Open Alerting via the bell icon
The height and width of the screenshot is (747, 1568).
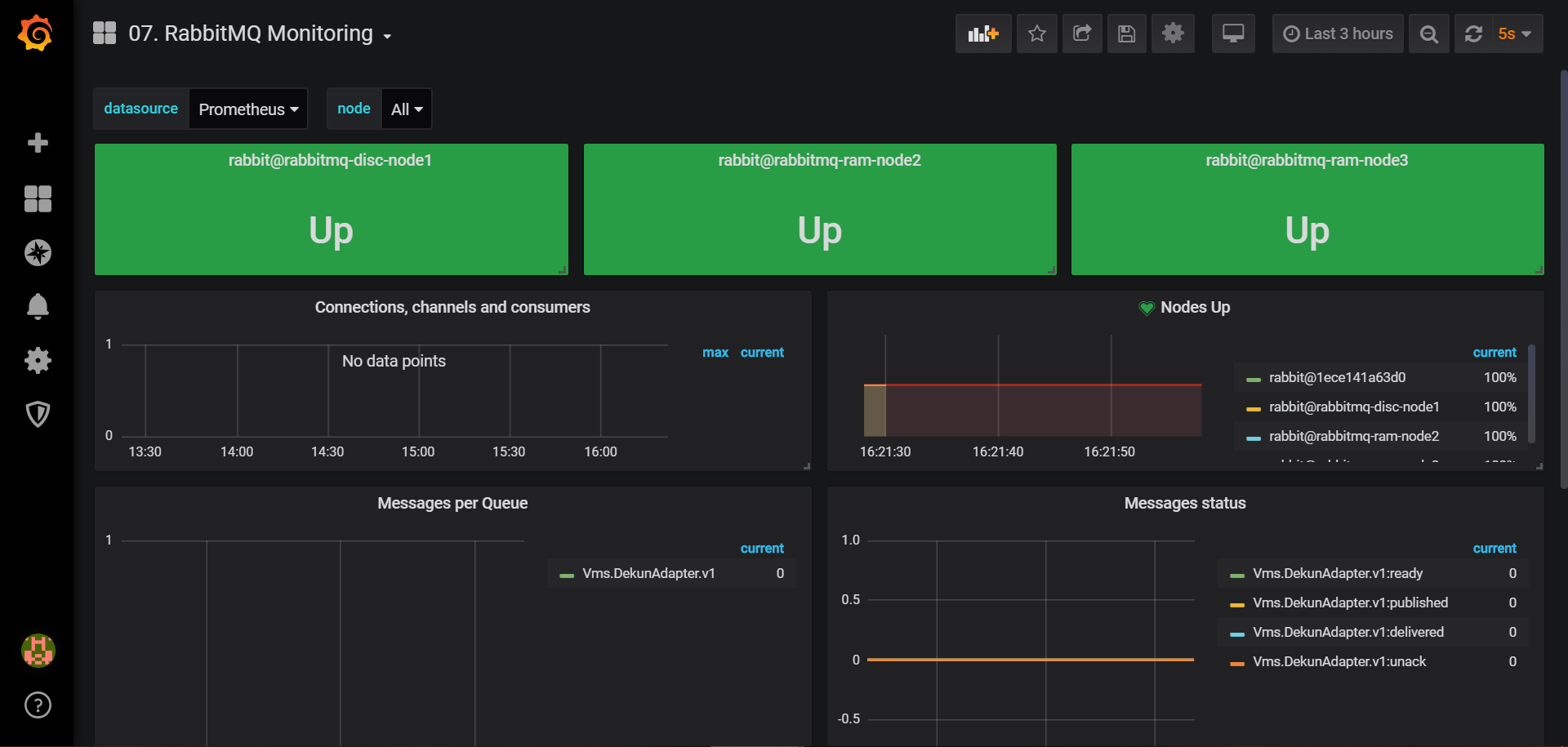click(x=38, y=306)
